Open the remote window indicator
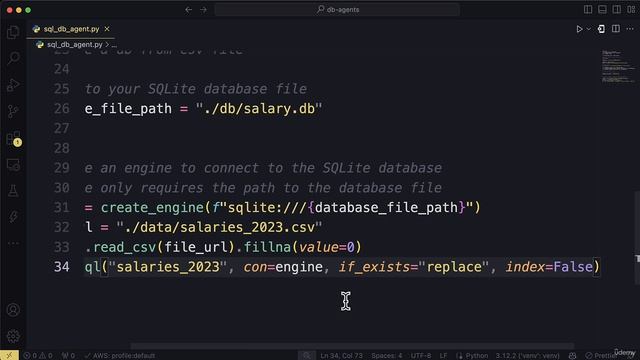 (9, 356)
